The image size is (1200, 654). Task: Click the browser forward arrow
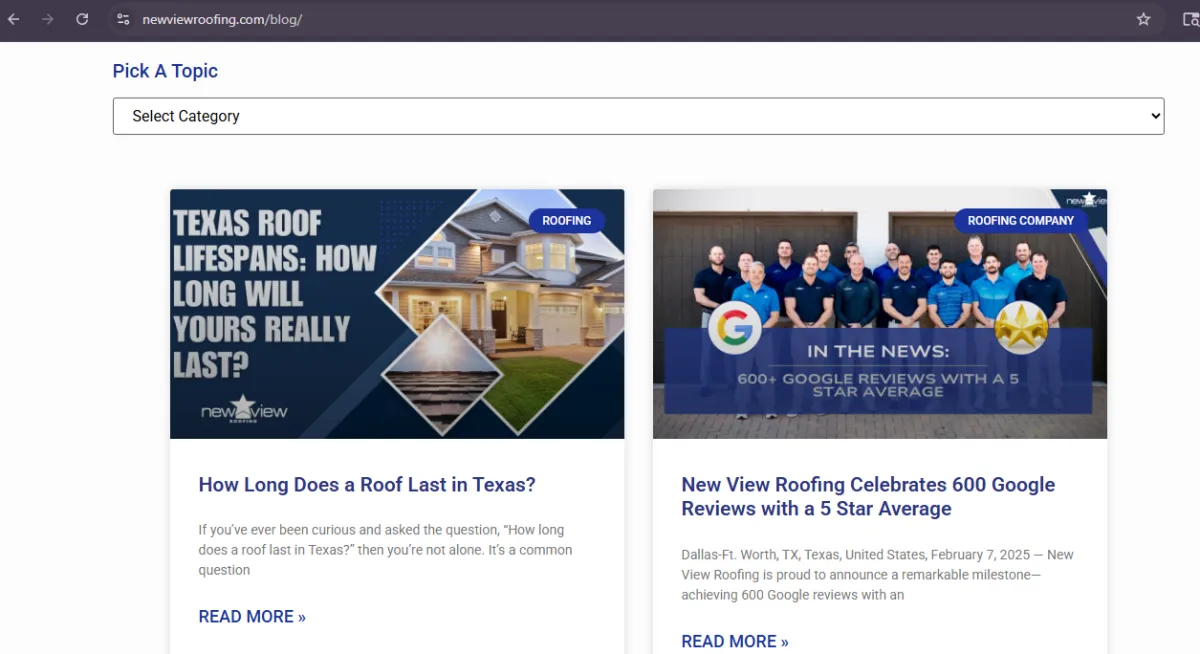[x=48, y=19]
